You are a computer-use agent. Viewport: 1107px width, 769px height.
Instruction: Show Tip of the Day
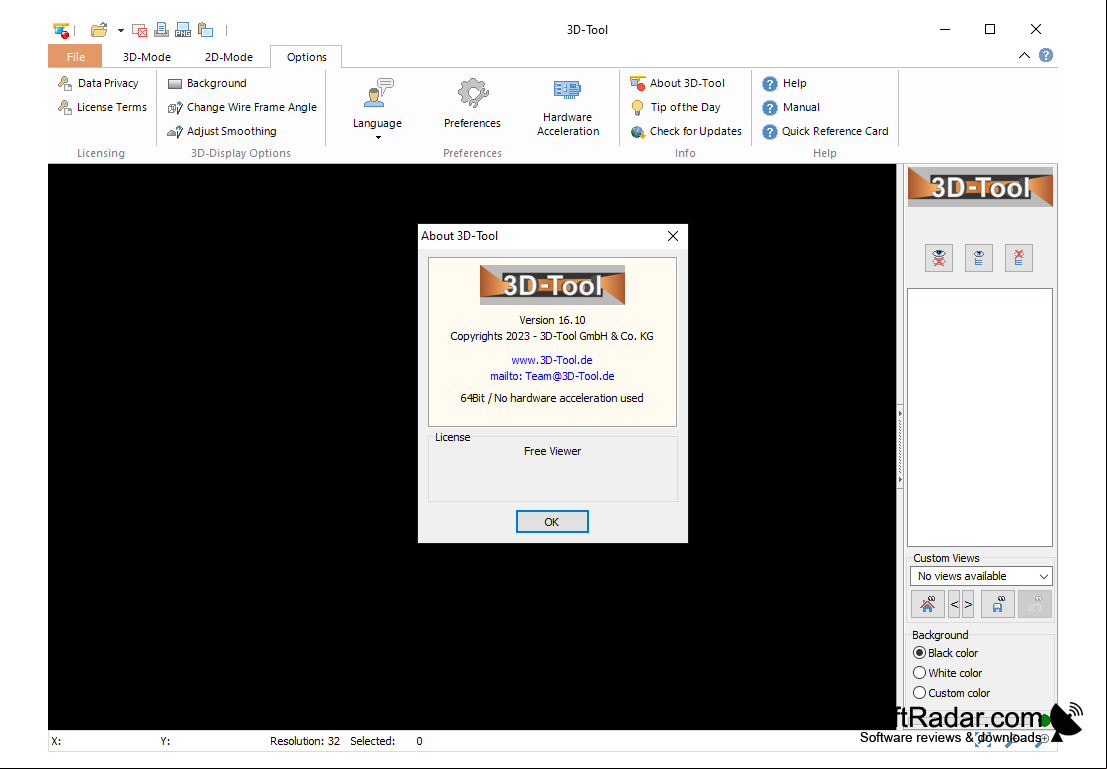tap(676, 107)
